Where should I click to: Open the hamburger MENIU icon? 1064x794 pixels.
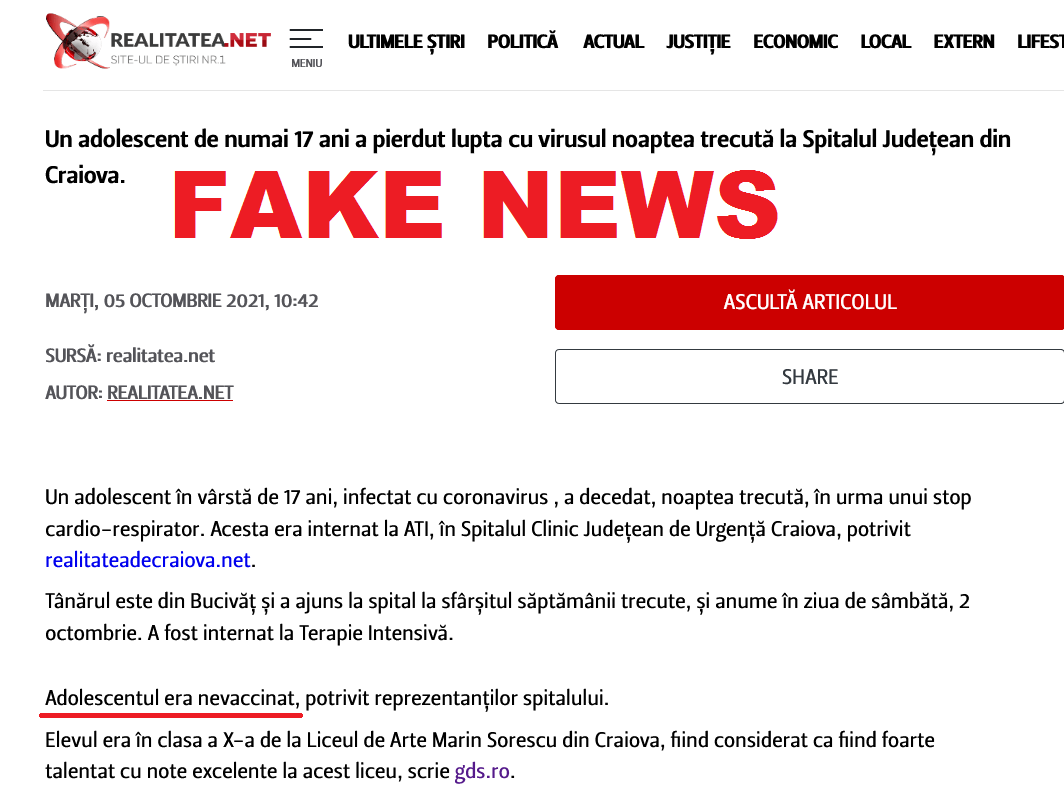[x=306, y=48]
